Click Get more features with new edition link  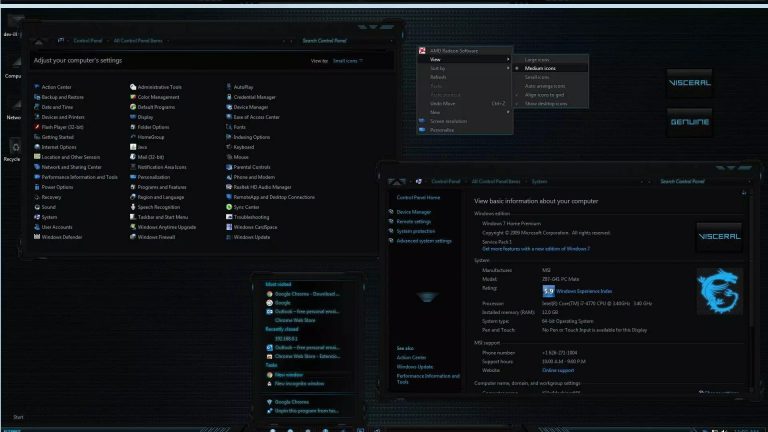coord(536,249)
